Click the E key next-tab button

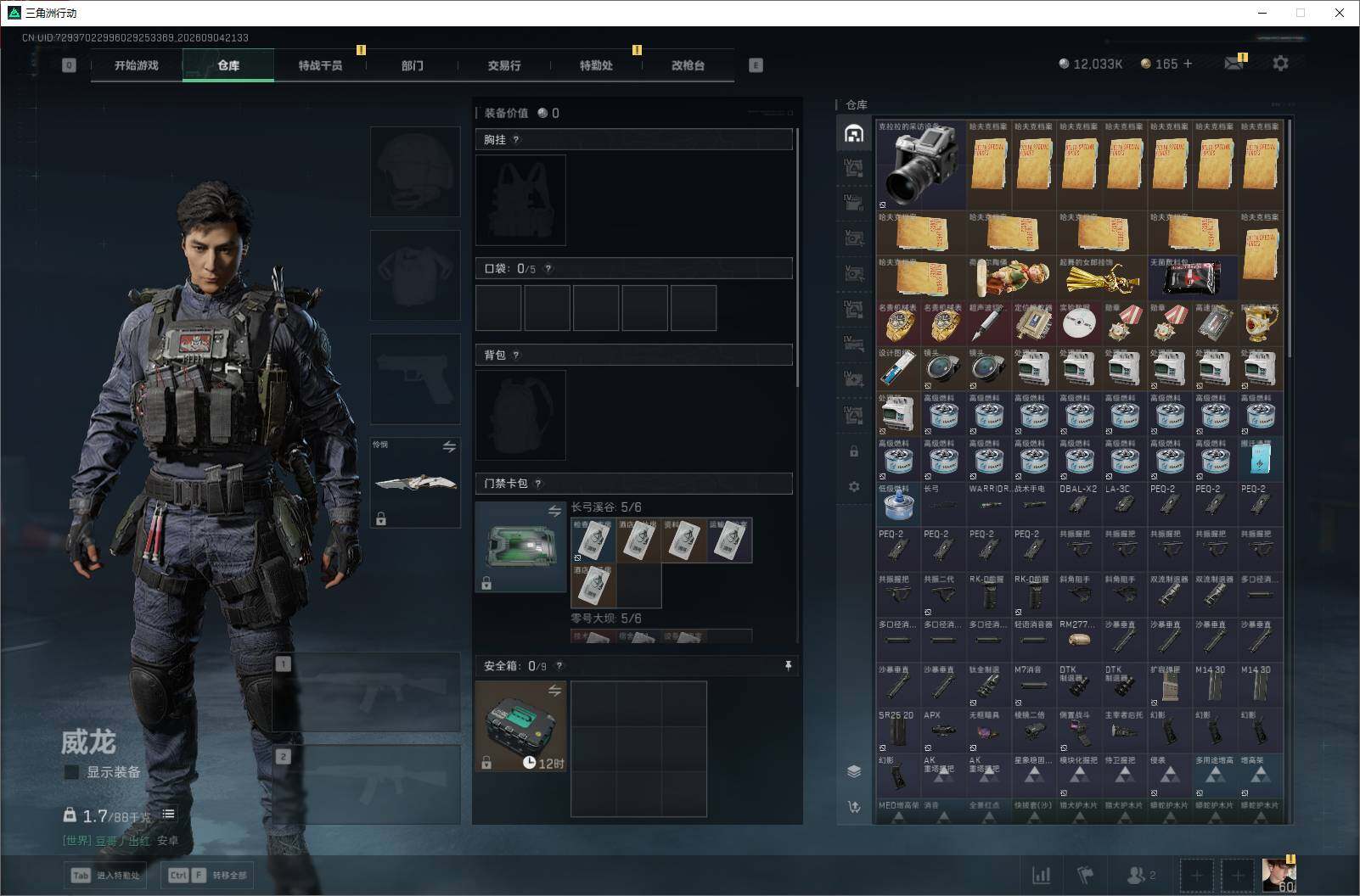point(756,65)
